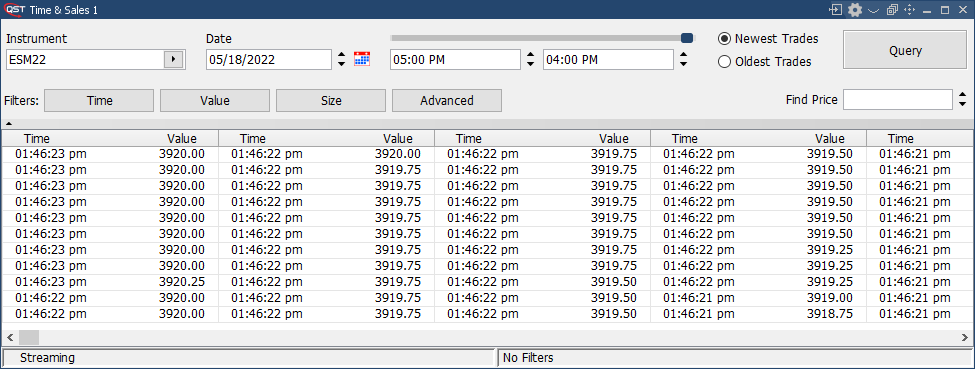Click the four-arrow move icon
975x369 pixels.
click(x=910, y=10)
